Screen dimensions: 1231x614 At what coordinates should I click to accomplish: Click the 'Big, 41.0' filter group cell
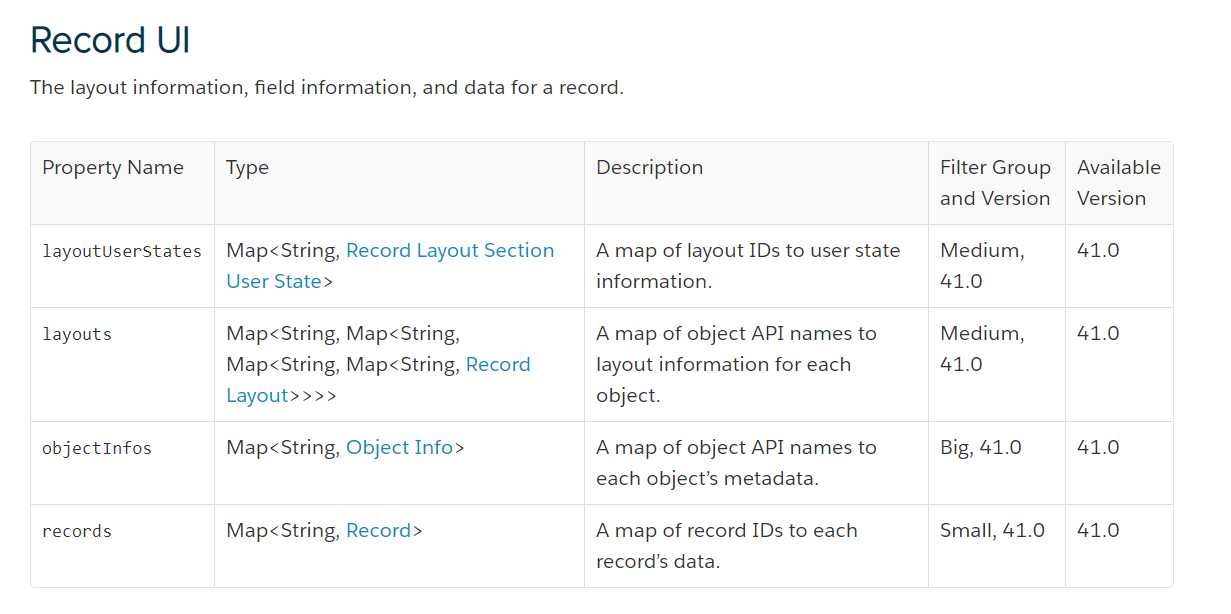pyautogui.click(x=981, y=447)
